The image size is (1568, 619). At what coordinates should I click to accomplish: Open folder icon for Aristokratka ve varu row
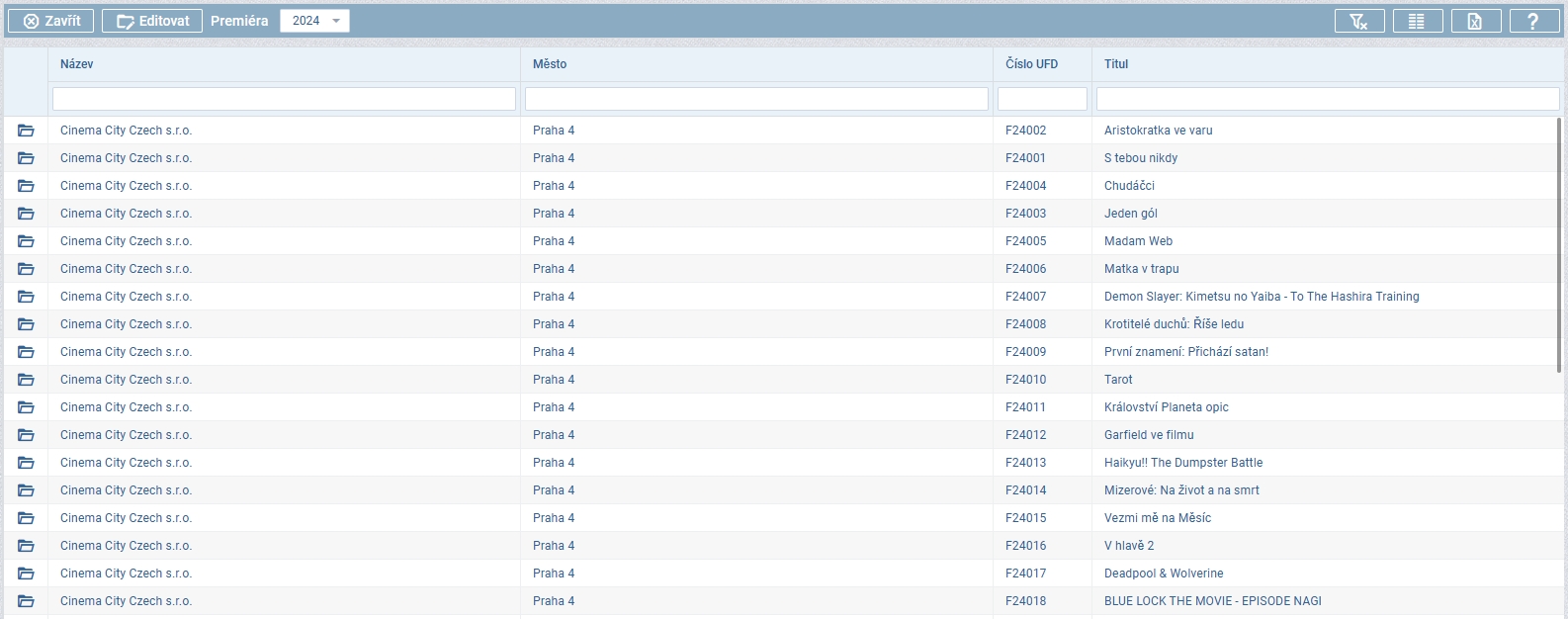pyautogui.click(x=26, y=131)
